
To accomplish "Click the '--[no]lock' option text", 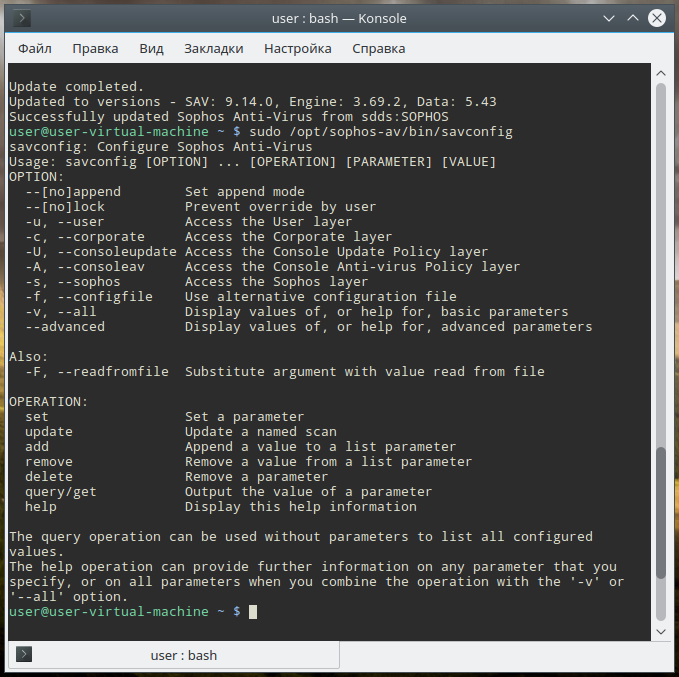I will tap(65, 207).
